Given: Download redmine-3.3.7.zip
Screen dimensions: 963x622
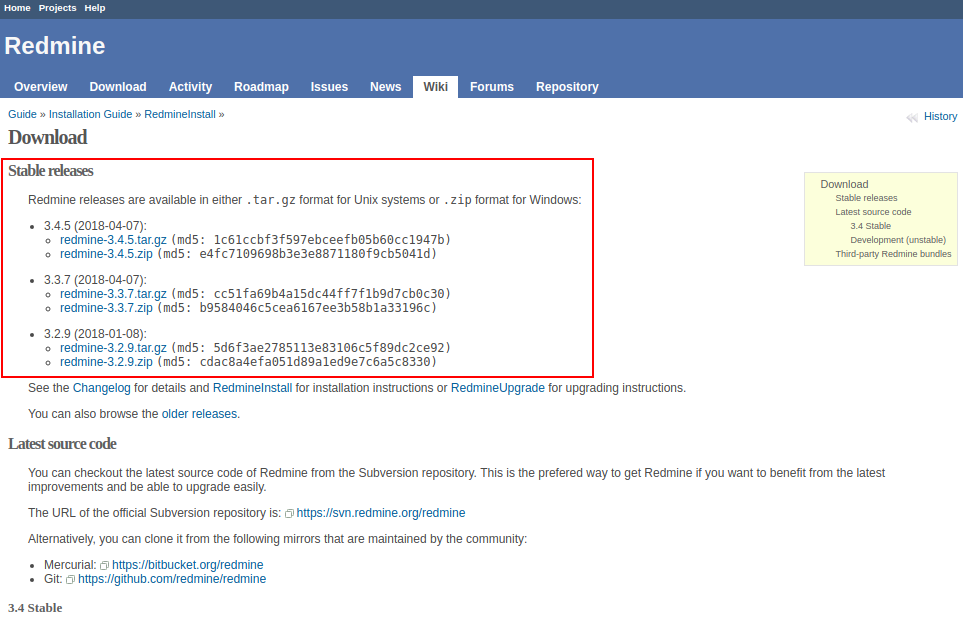Looking at the screenshot, I should pyautogui.click(x=106, y=308).
